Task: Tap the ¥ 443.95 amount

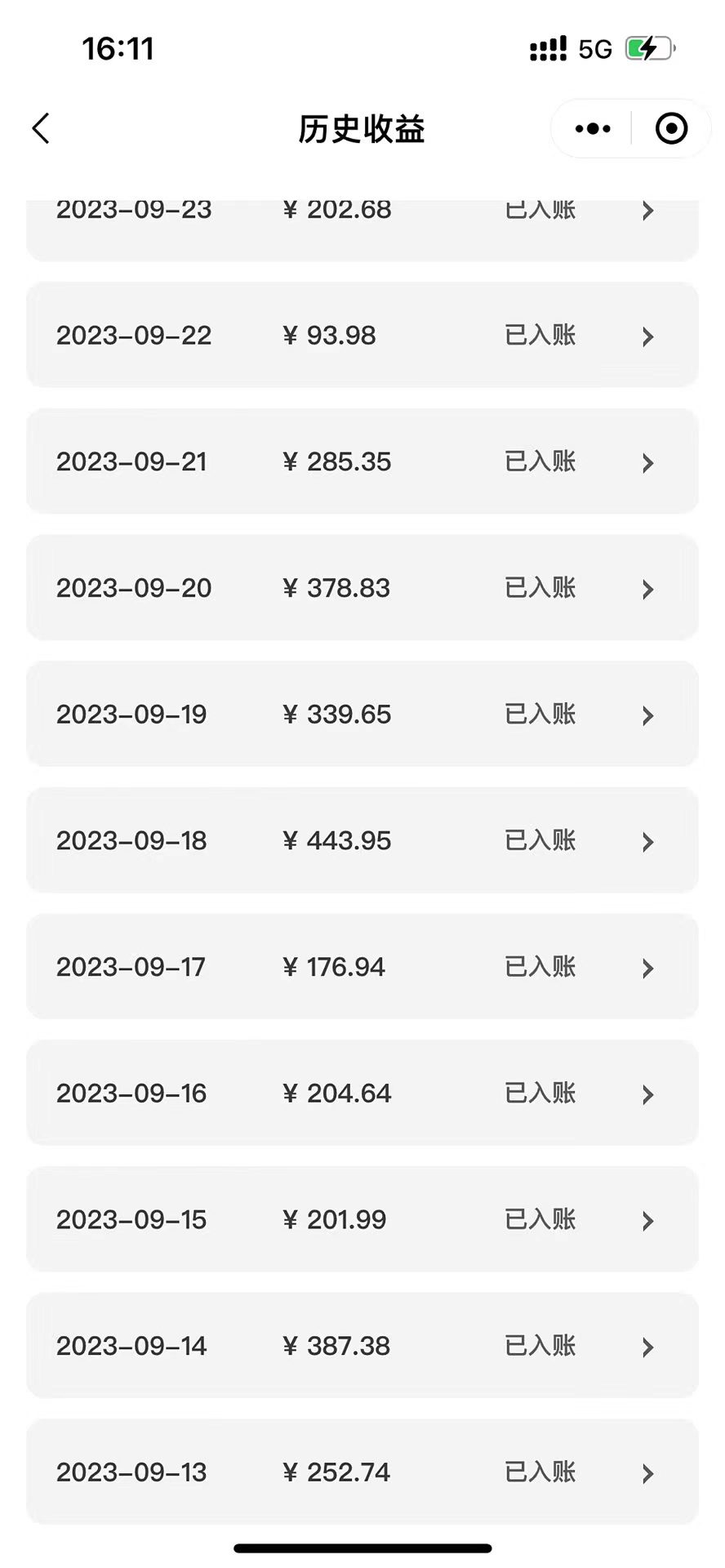Action: [x=337, y=840]
